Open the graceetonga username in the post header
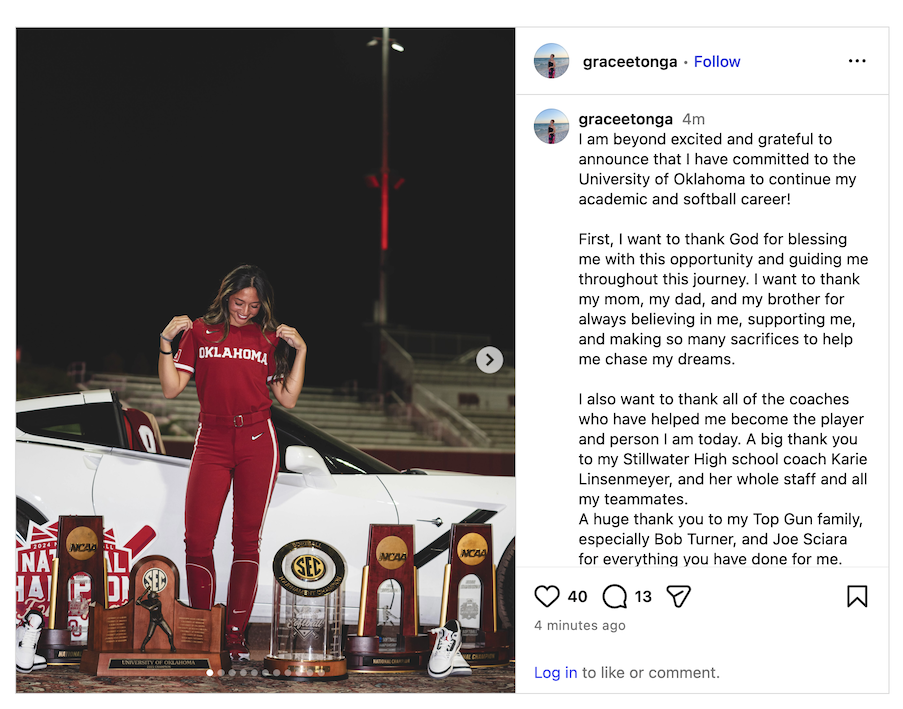The image size is (903, 709). click(629, 62)
